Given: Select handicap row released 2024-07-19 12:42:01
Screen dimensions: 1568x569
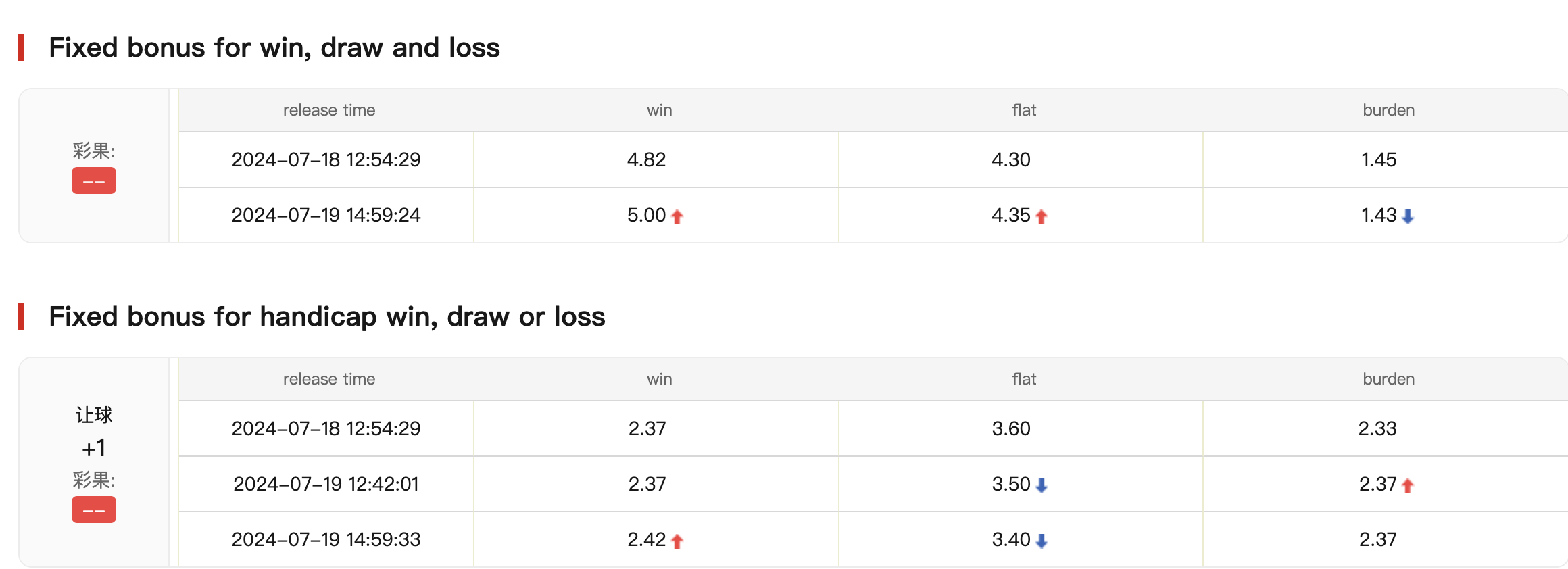Looking at the screenshot, I should pyautogui.click(x=873, y=484).
